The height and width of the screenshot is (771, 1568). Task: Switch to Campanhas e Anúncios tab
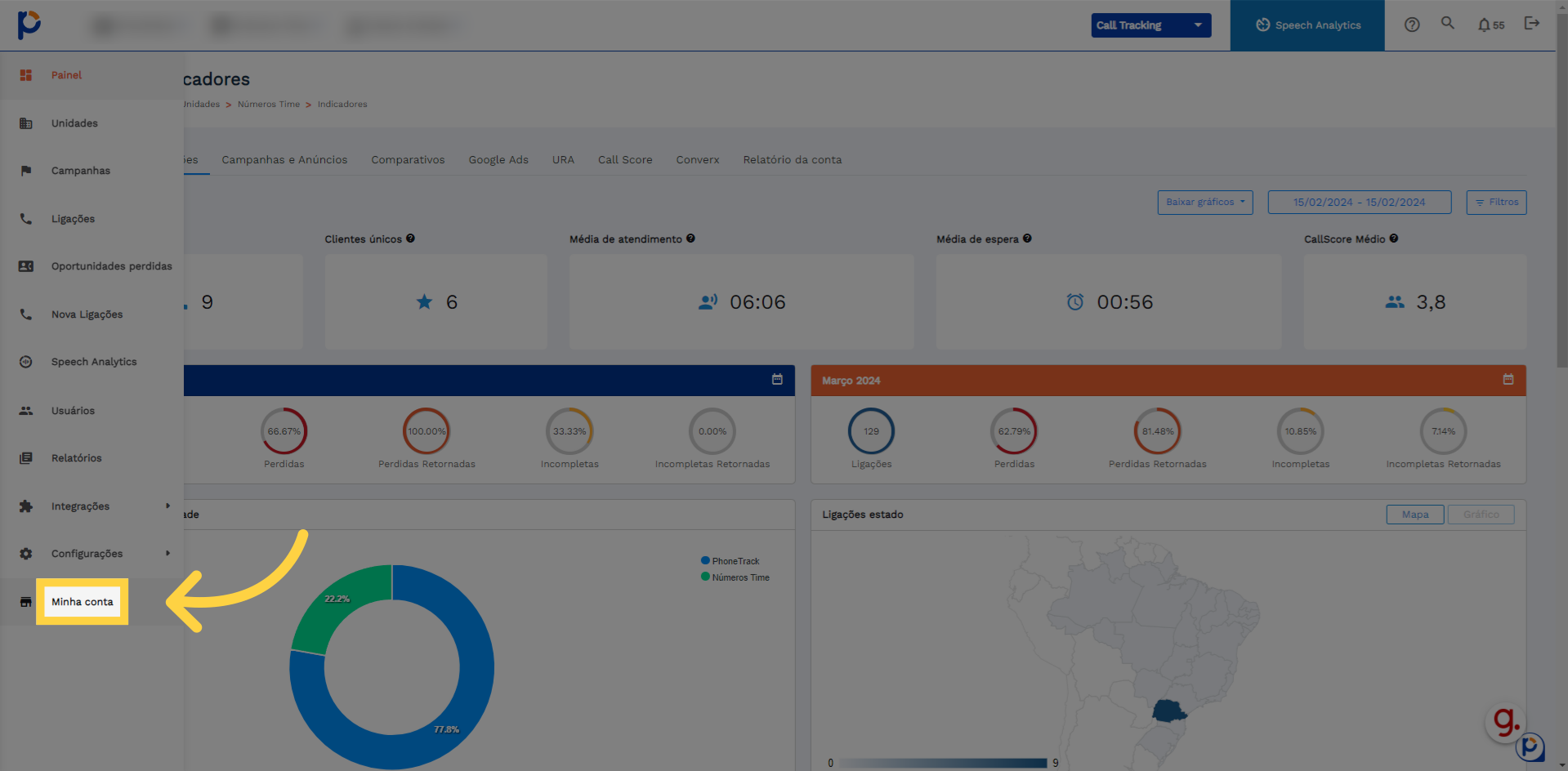pos(284,160)
